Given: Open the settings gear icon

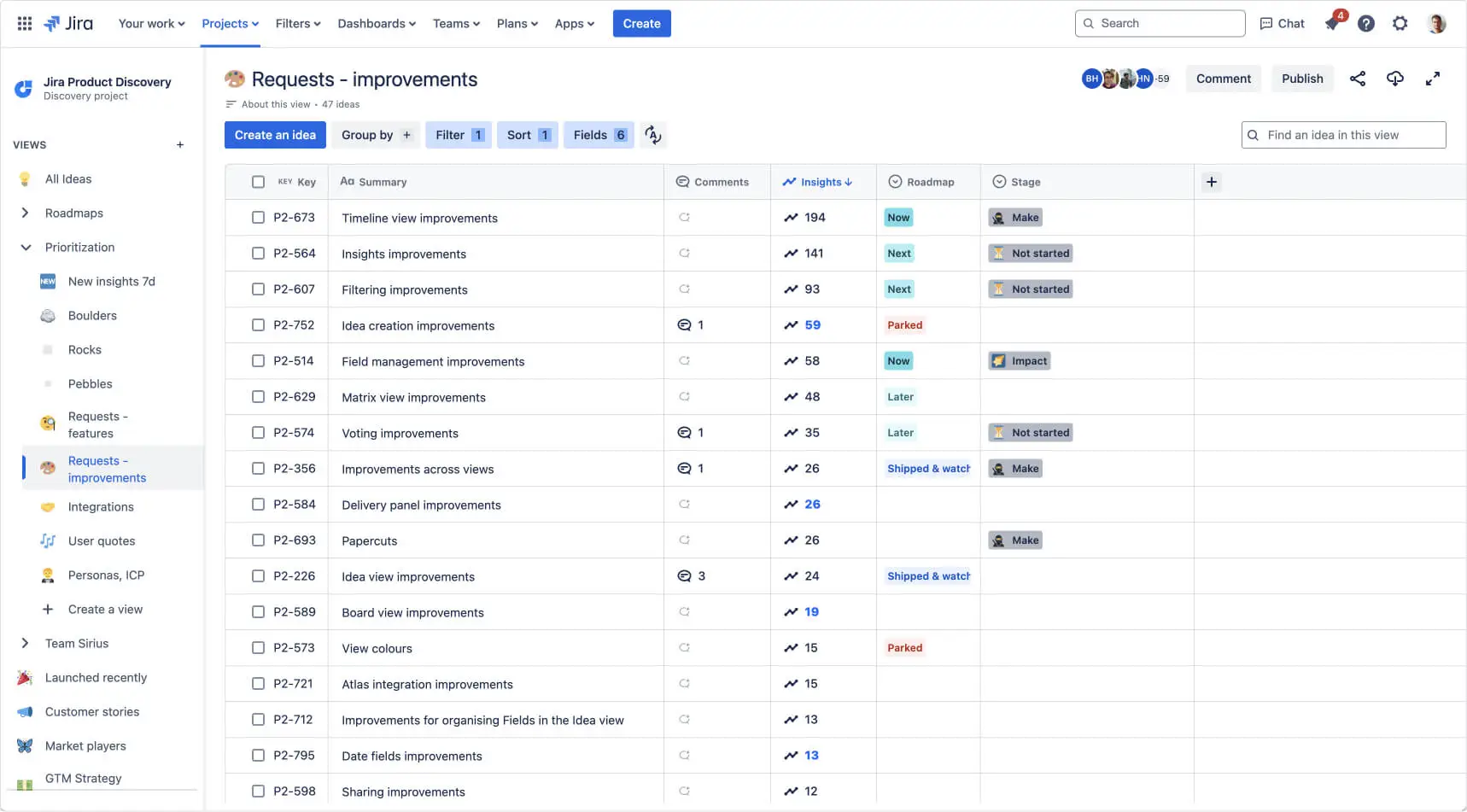Looking at the screenshot, I should 1400,24.
